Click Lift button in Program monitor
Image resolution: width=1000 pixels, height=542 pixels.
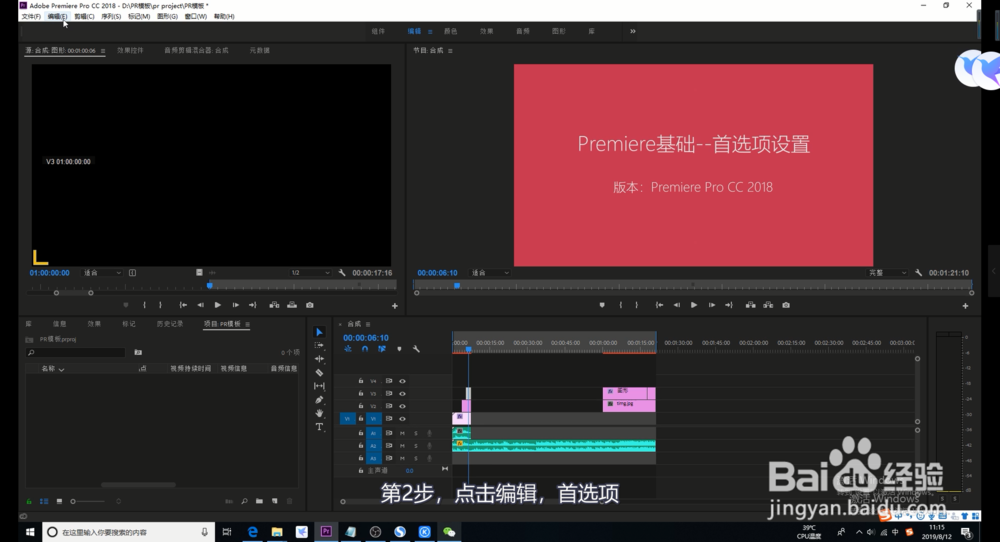coord(751,305)
